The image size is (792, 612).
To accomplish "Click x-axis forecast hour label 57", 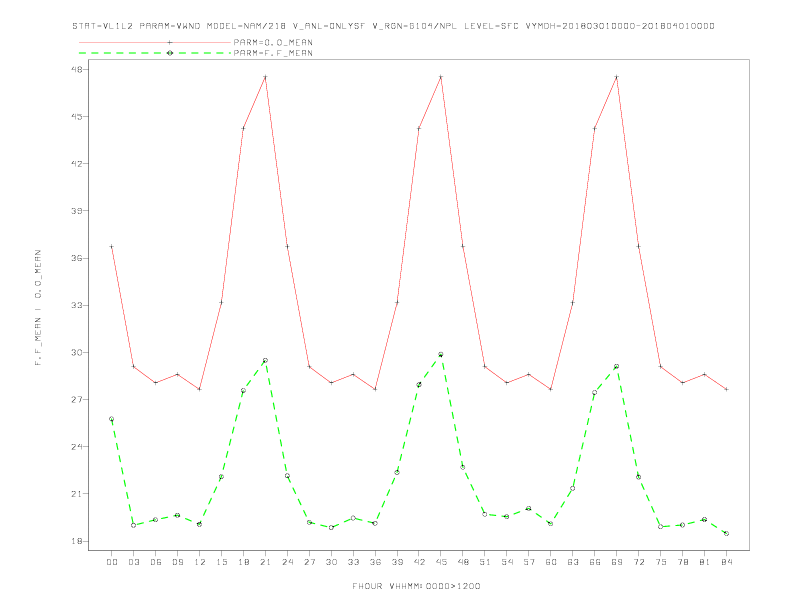I will tap(529, 562).
